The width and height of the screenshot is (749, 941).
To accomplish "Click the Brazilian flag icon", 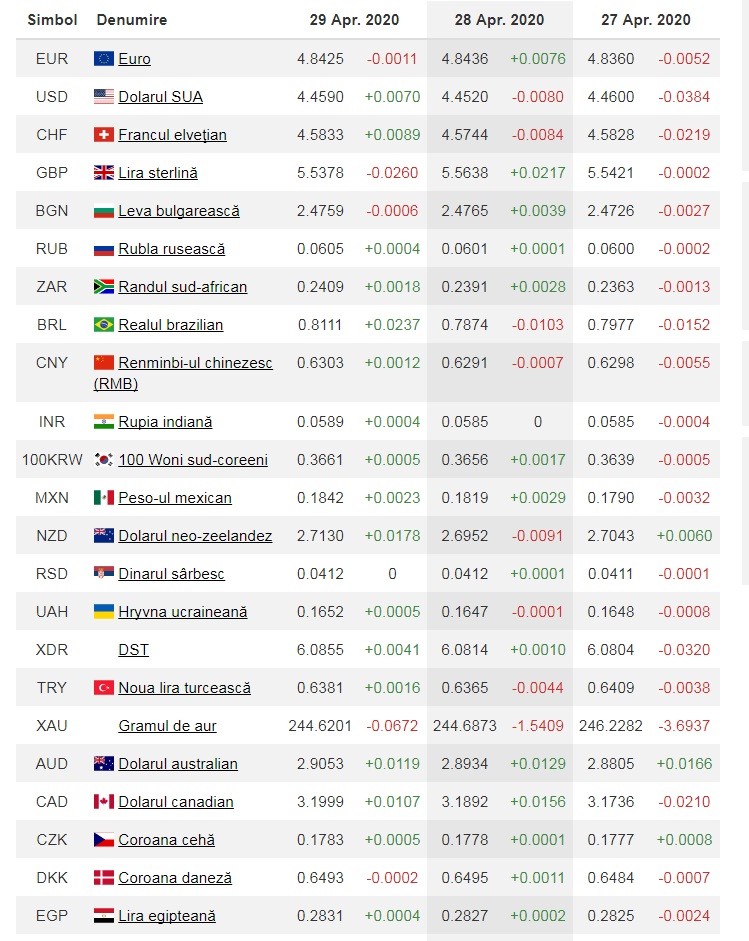I will coord(104,325).
